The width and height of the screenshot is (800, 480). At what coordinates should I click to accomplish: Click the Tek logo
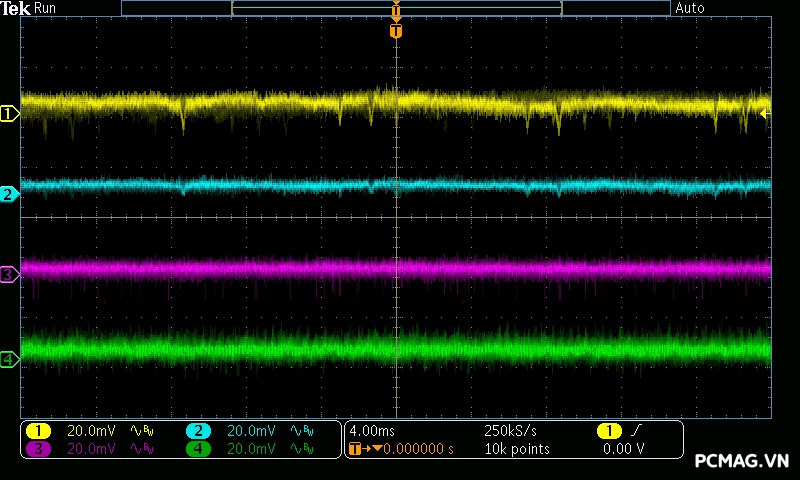tap(15, 8)
